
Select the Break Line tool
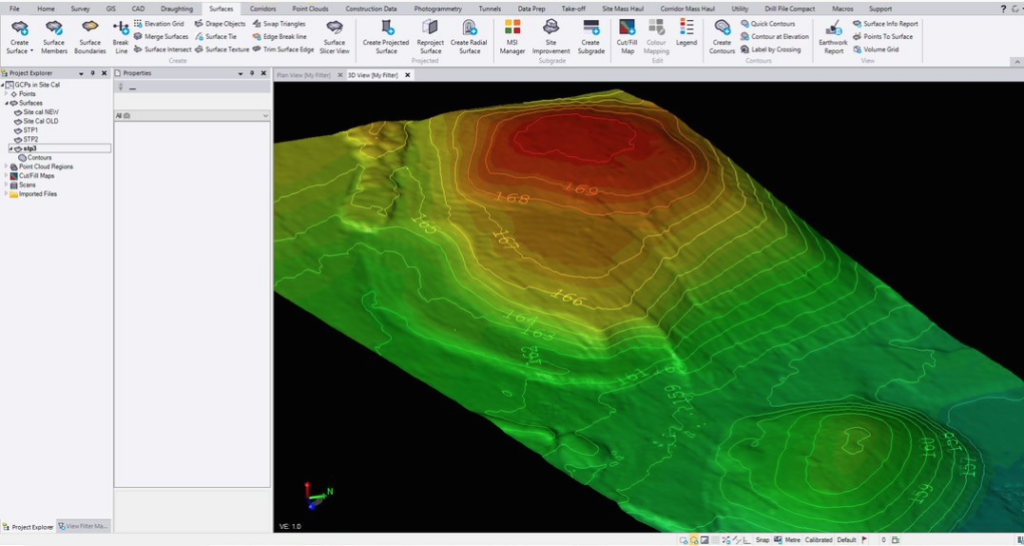pyautogui.click(x=121, y=37)
